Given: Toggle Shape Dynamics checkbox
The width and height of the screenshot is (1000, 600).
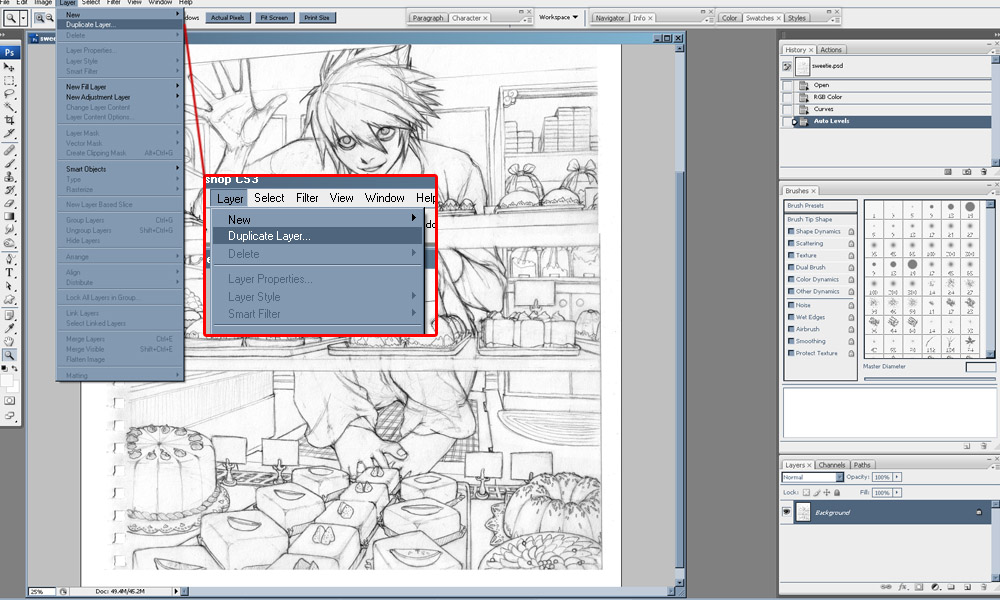Looking at the screenshot, I should click(791, 231).
